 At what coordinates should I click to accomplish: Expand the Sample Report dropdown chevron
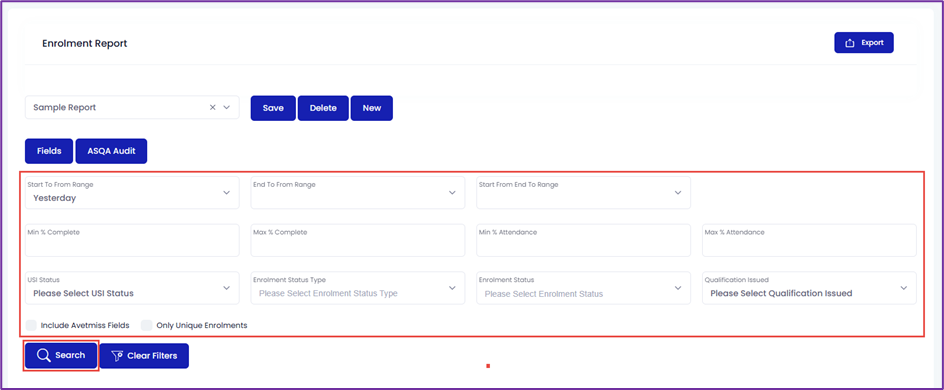click(x=227, y=107)
